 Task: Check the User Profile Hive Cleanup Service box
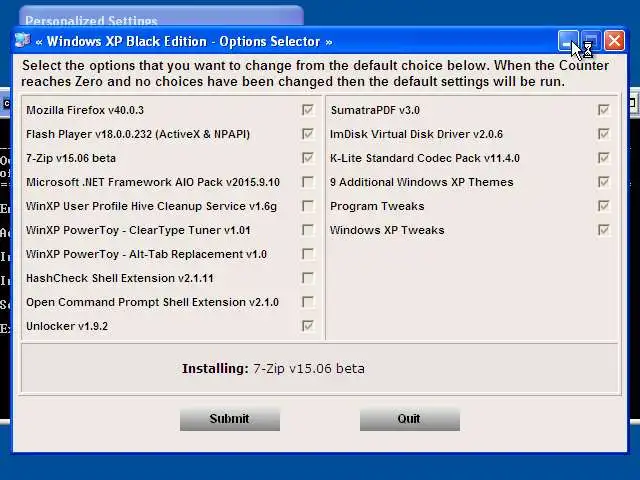click(308, 206)
